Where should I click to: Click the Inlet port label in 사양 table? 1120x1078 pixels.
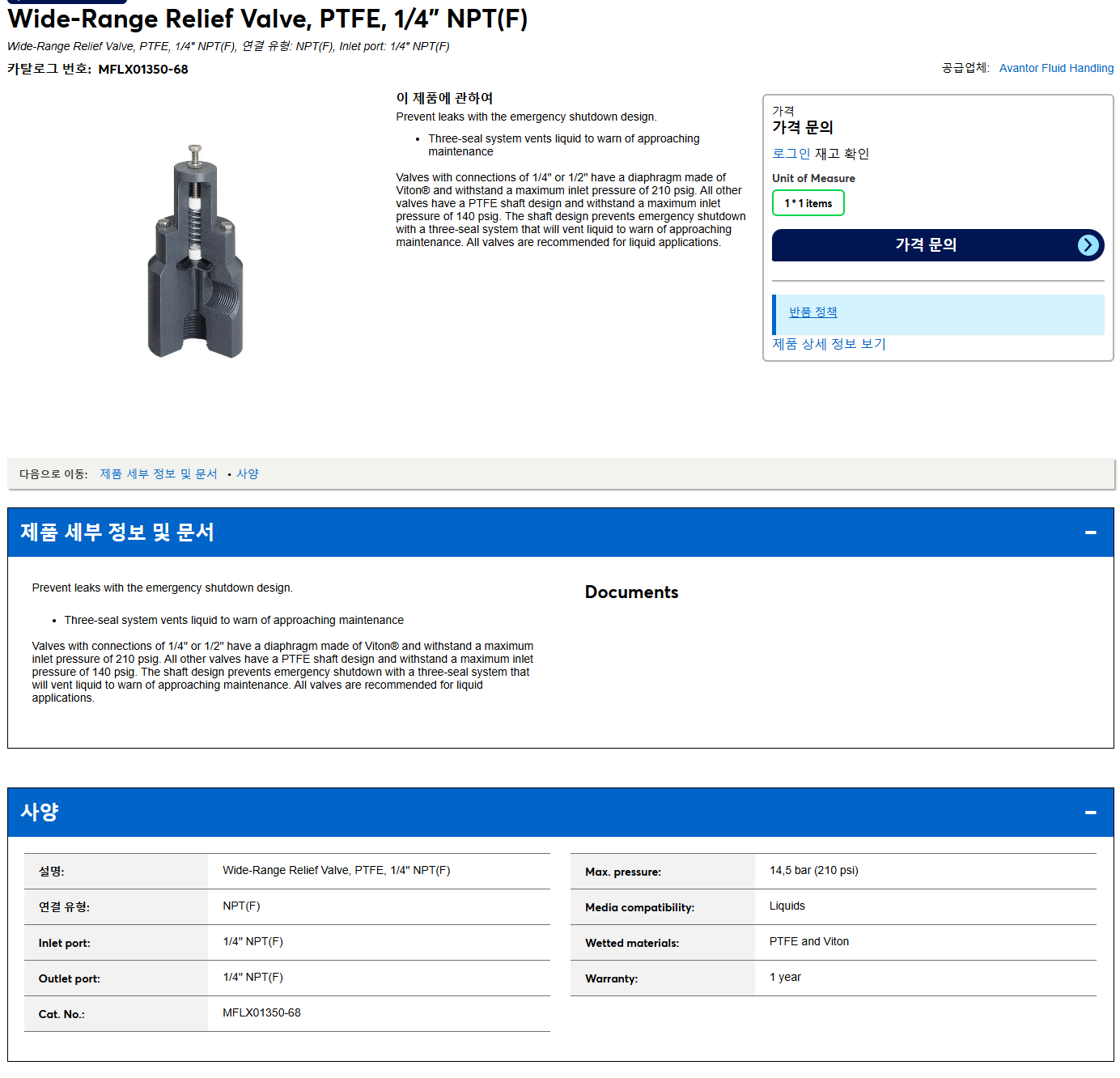[64, 943]
